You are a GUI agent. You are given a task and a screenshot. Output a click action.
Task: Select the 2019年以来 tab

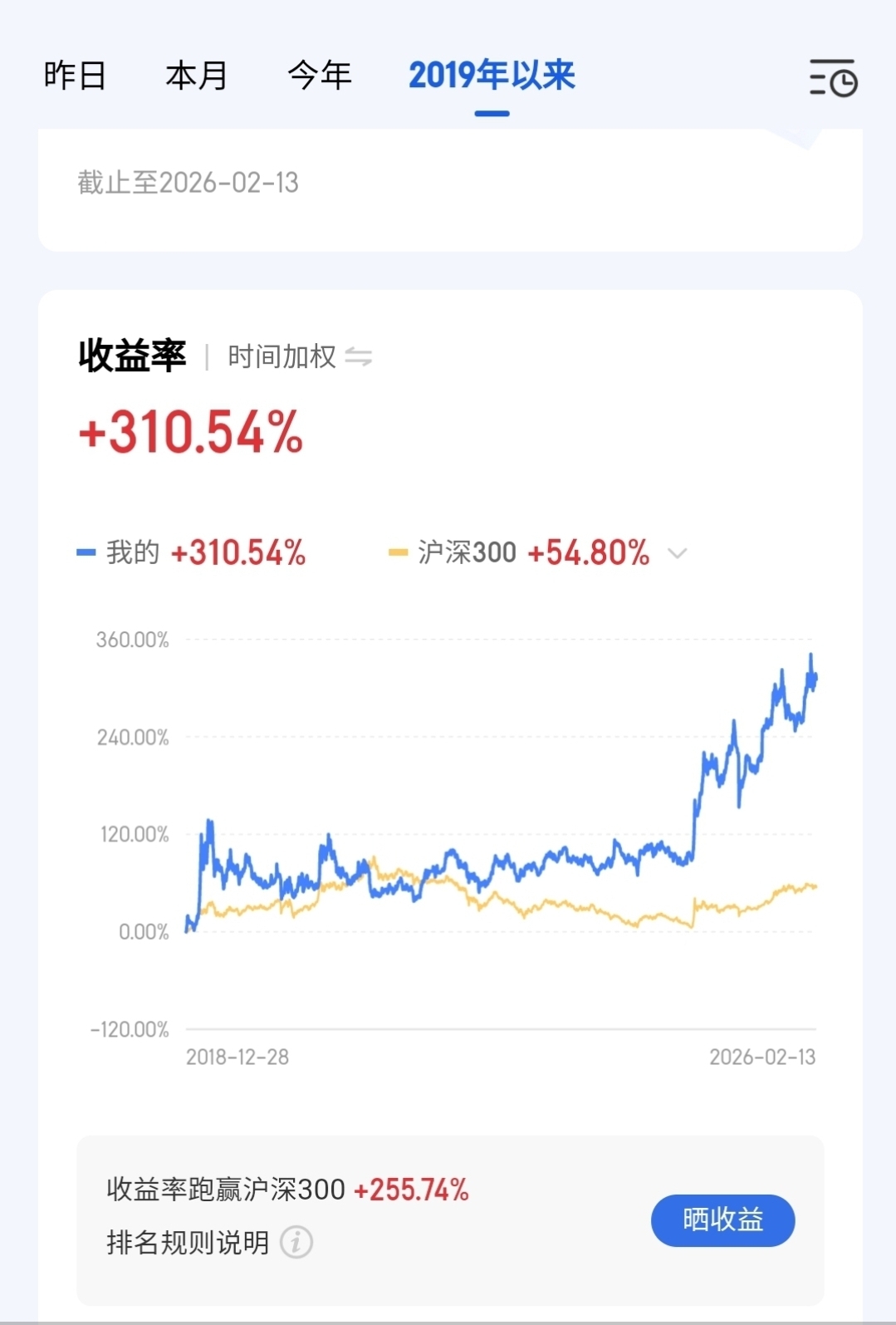pyautogui.click(x=492, y=76)
